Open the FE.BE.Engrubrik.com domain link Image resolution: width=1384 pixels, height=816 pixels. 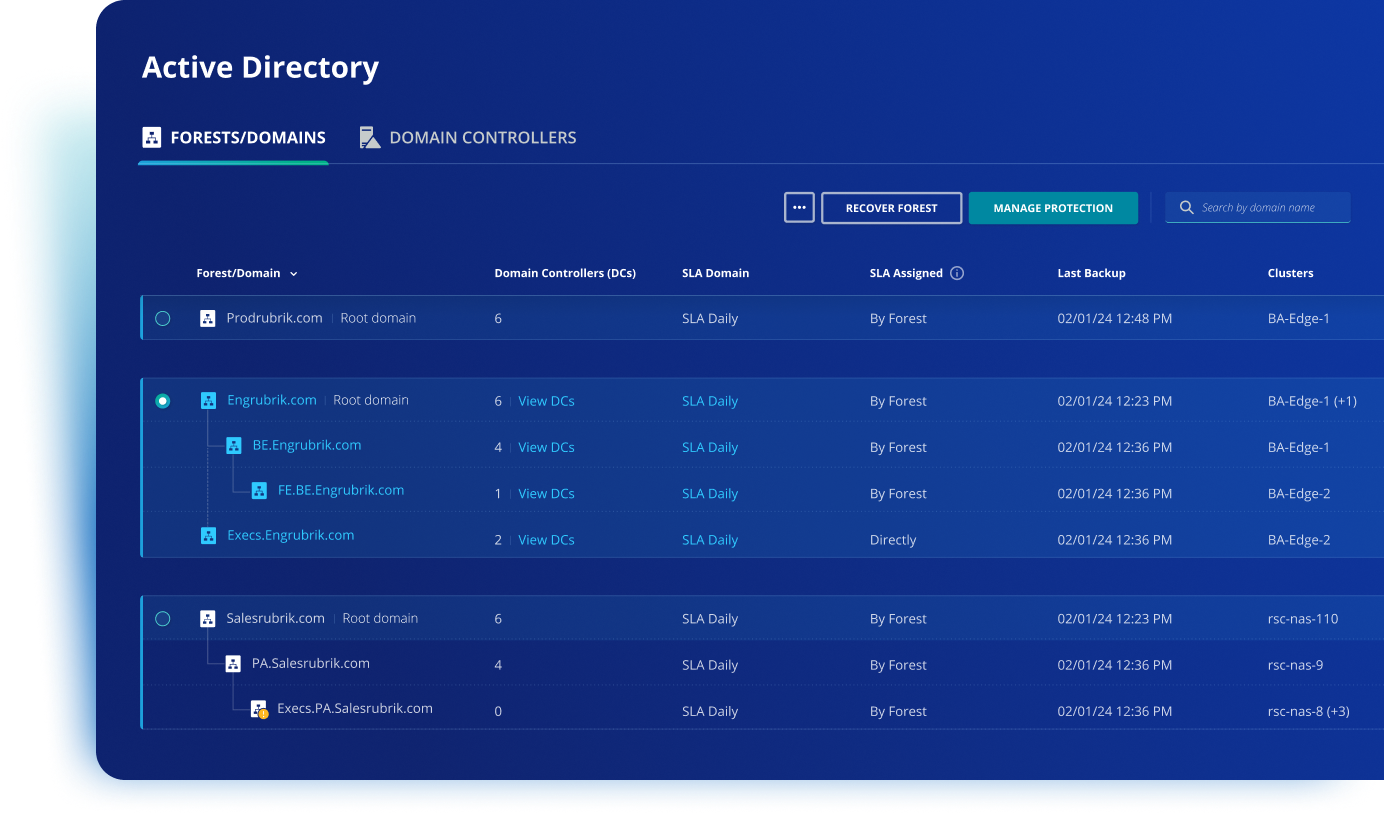click(x=341, y=490)
